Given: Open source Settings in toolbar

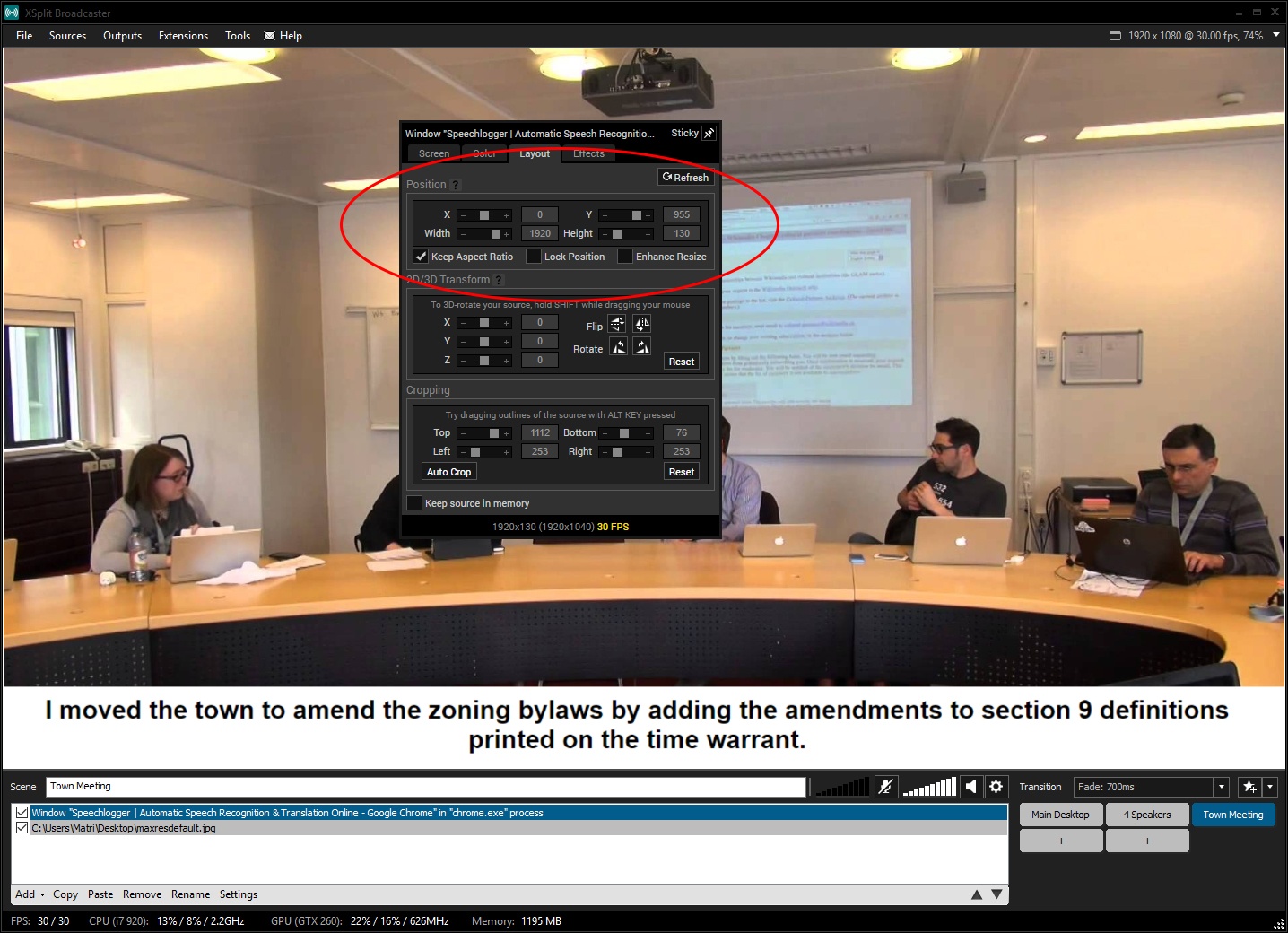Looking at the screenshot, I should tap(239, 894).
